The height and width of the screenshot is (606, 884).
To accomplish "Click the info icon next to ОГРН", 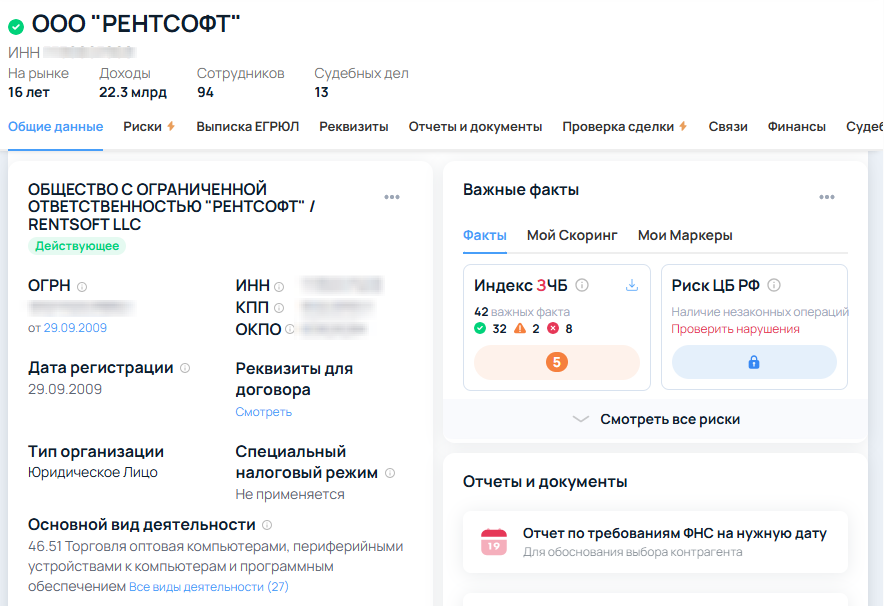I will pos(82,287).
